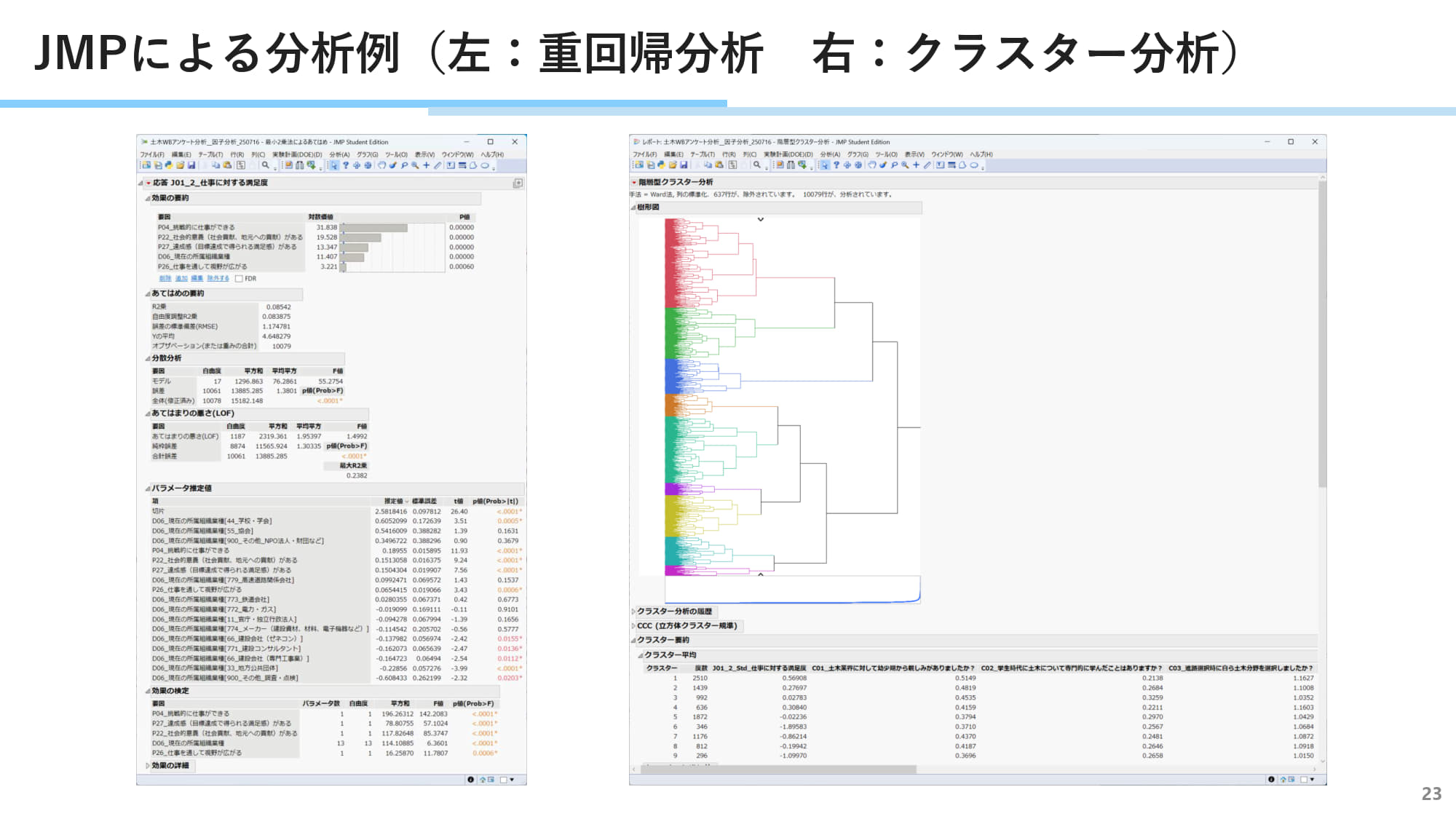This screenshot has width=1456, height=819.
Task: Expand the CCC (立方体クラスター規準) section
Action: (x=633, y=626)
